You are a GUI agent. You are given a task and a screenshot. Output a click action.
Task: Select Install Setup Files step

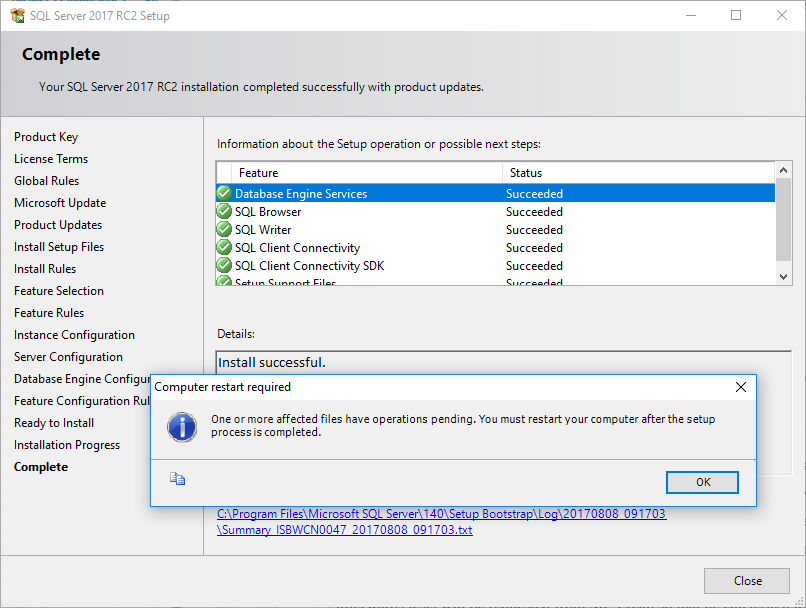click(x=59, y=247)
